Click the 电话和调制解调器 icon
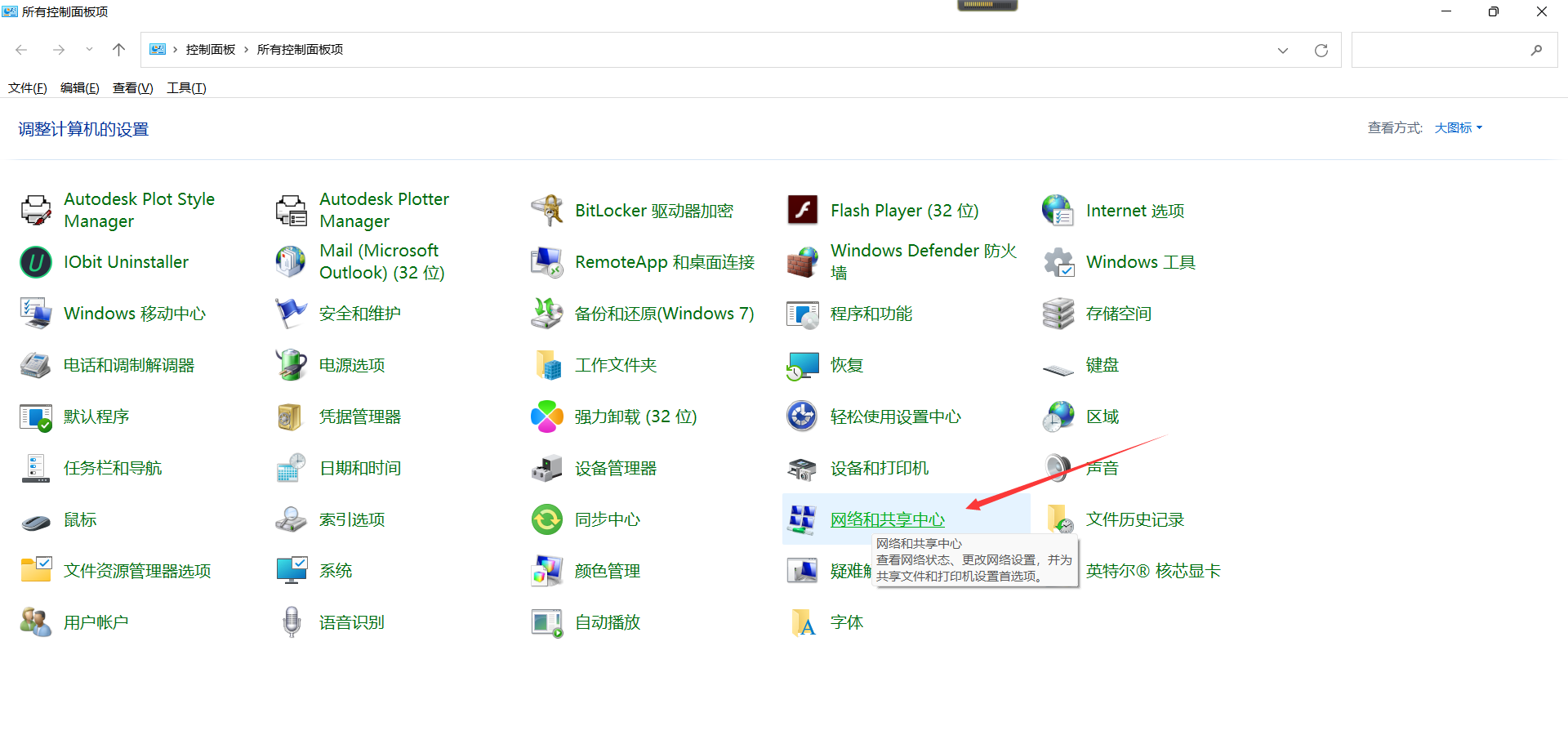This screenshot has width=1568, height=735. [36, 365]
